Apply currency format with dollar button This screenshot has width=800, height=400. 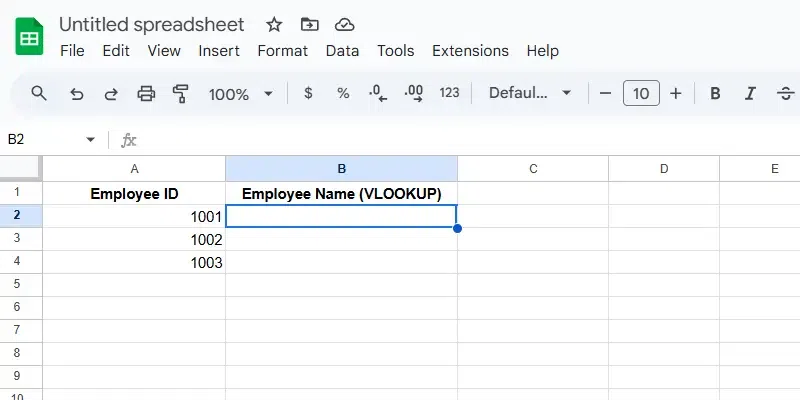click(x=308, y=93)
